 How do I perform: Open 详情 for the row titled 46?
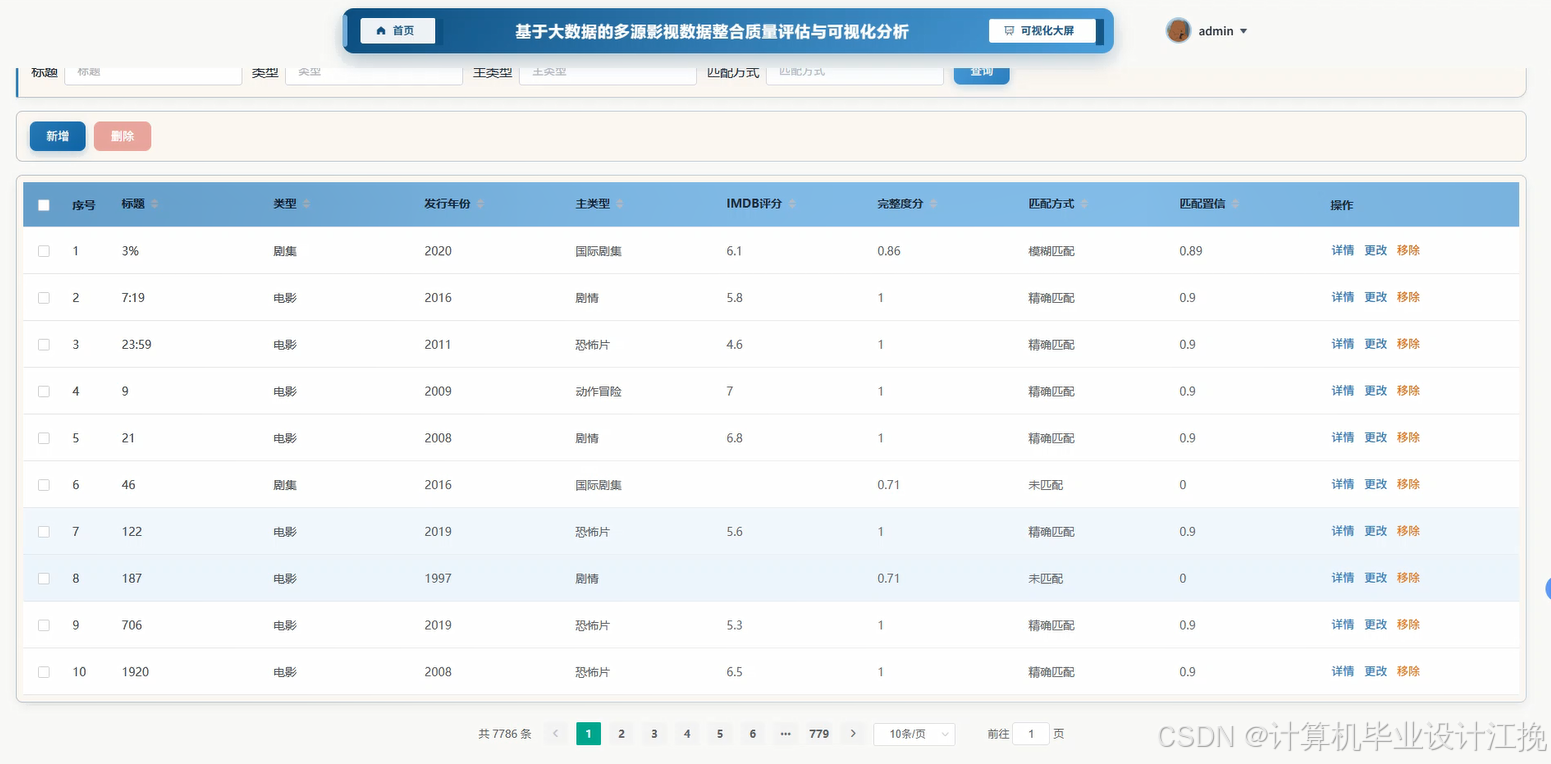click(1342, 484)
